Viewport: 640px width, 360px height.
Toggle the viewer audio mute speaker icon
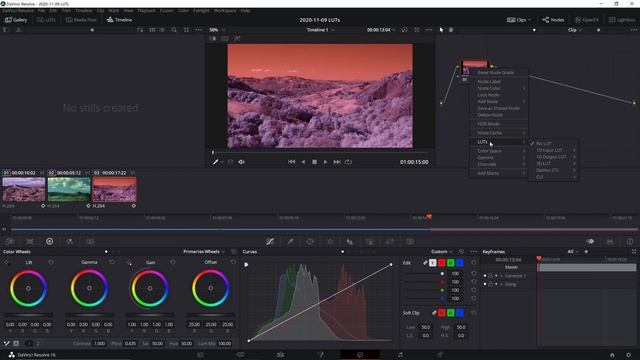point(241,162)
